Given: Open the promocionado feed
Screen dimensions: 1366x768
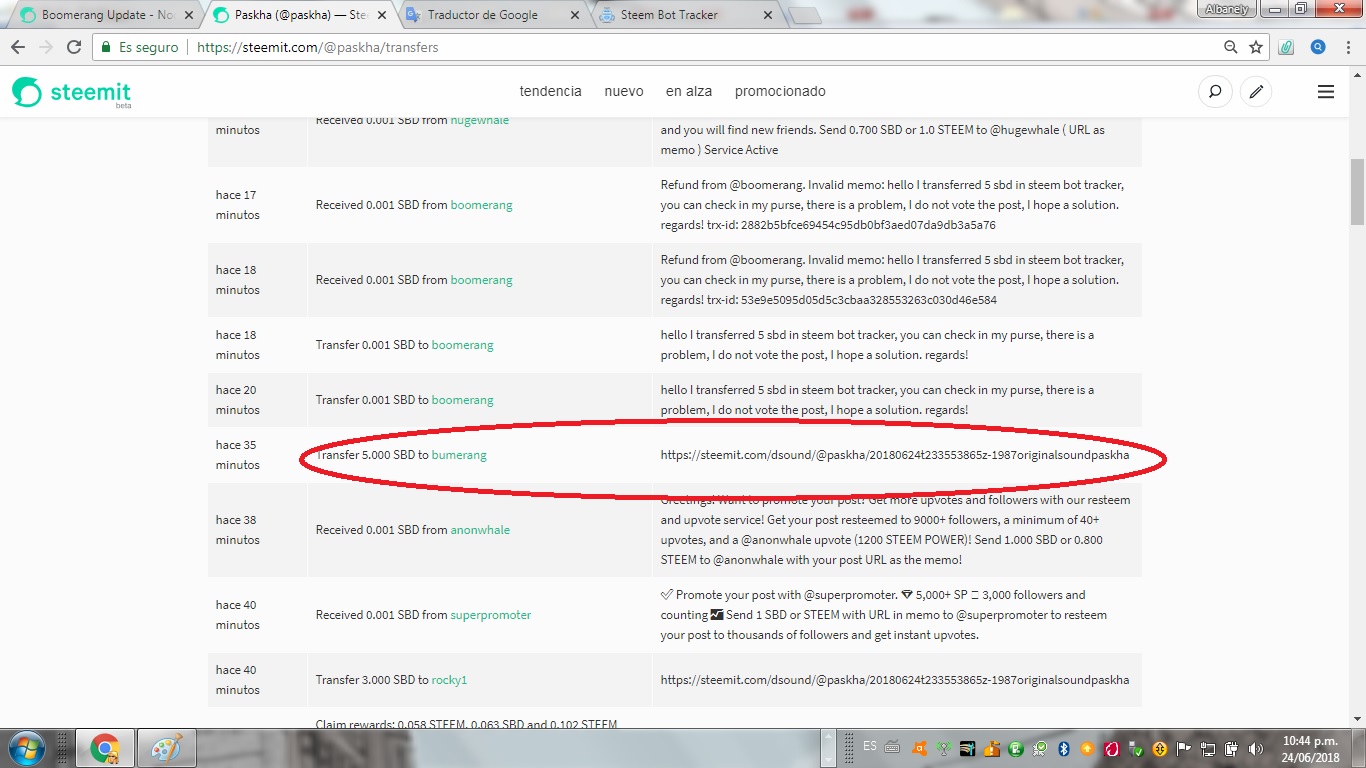Looking at the screenshot, I should pyautogui.click(x=780, y=91).
